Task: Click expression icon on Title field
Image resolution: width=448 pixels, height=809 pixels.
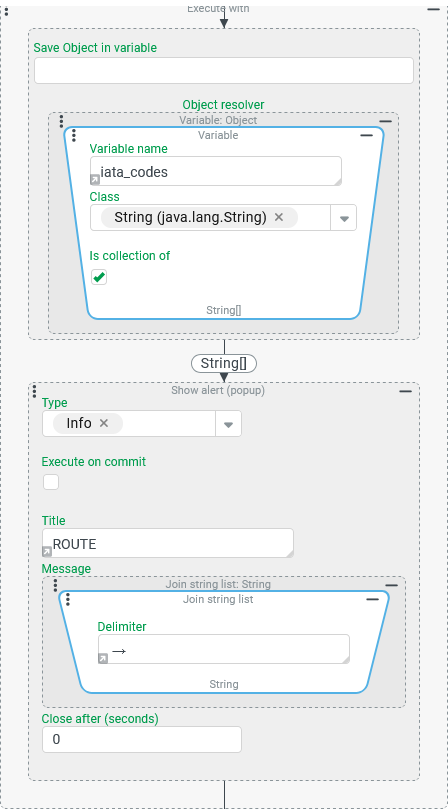Action: (47, 552)
